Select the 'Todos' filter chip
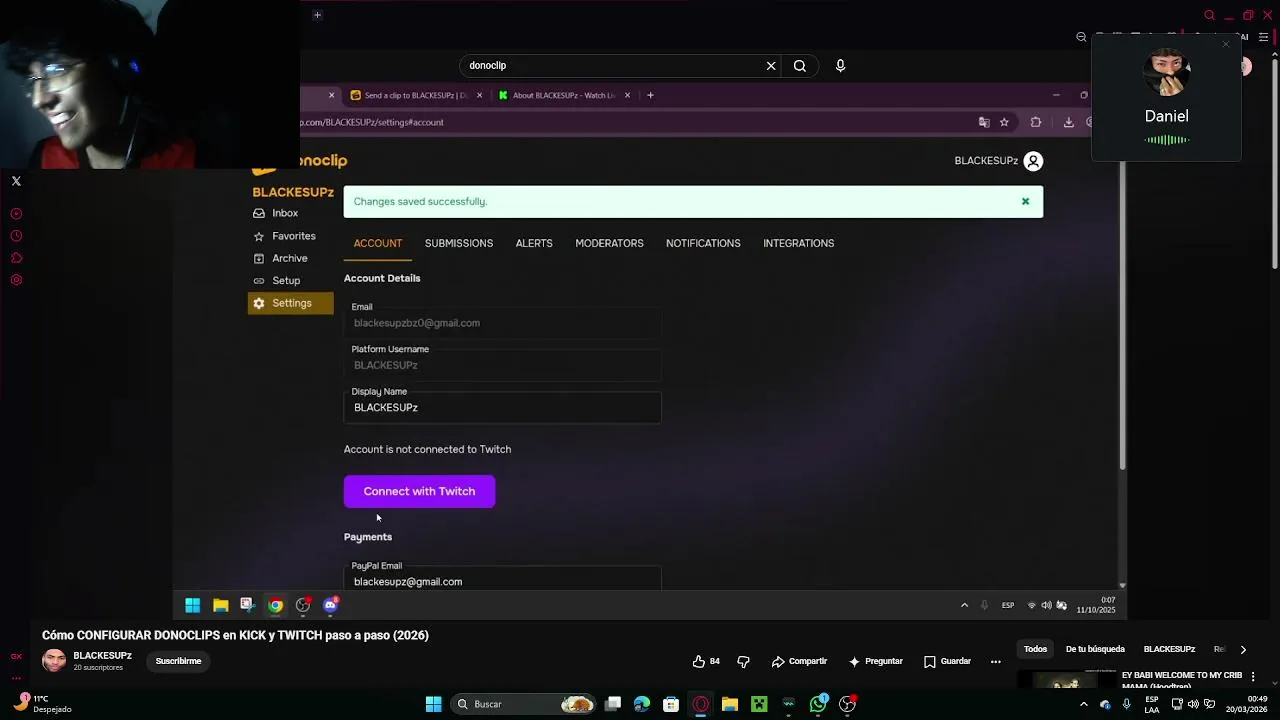 (x=1035, y=649)
